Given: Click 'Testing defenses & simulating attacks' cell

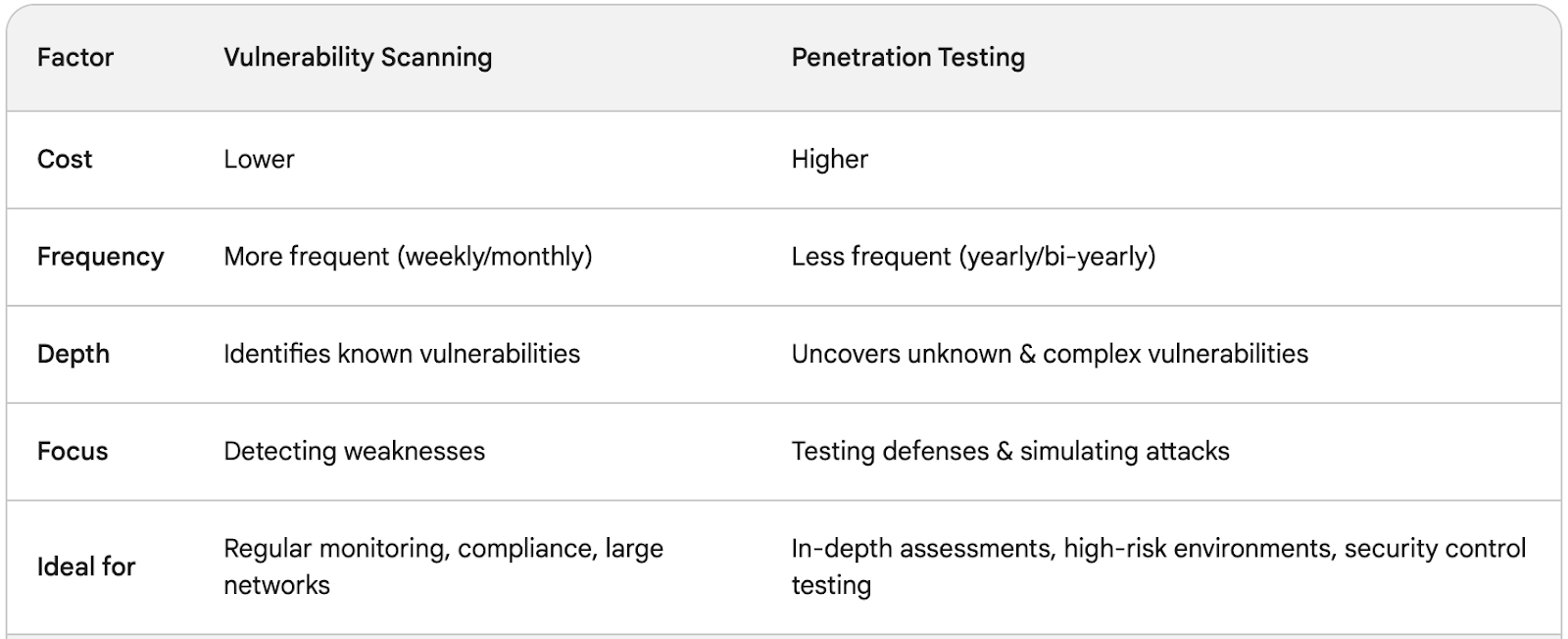Looking at the screenshot, I should (x=1009, y=452).
